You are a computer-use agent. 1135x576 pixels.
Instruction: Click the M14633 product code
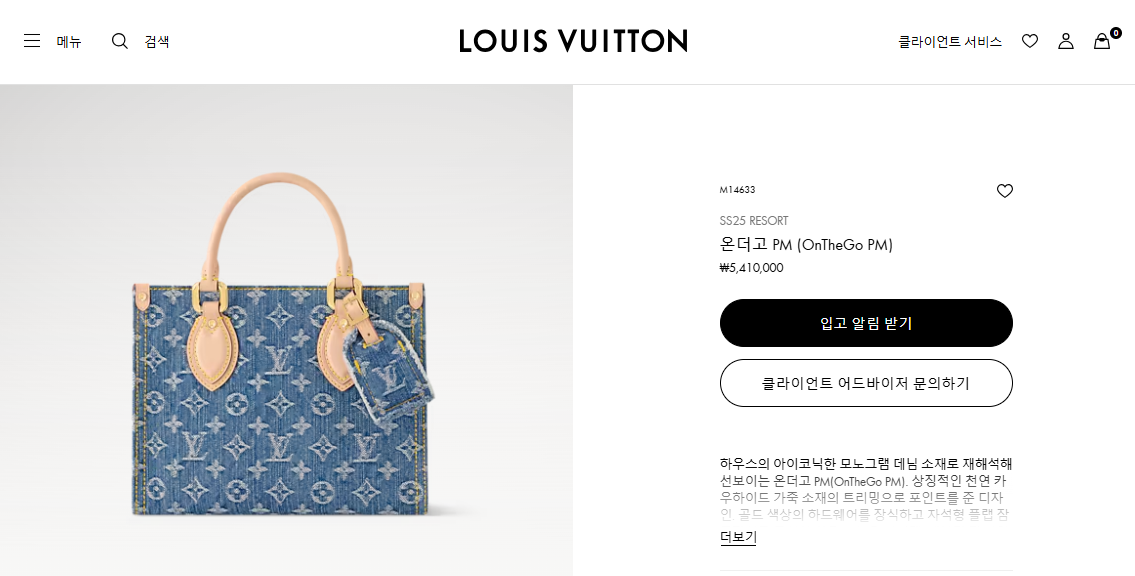(737, 190)
